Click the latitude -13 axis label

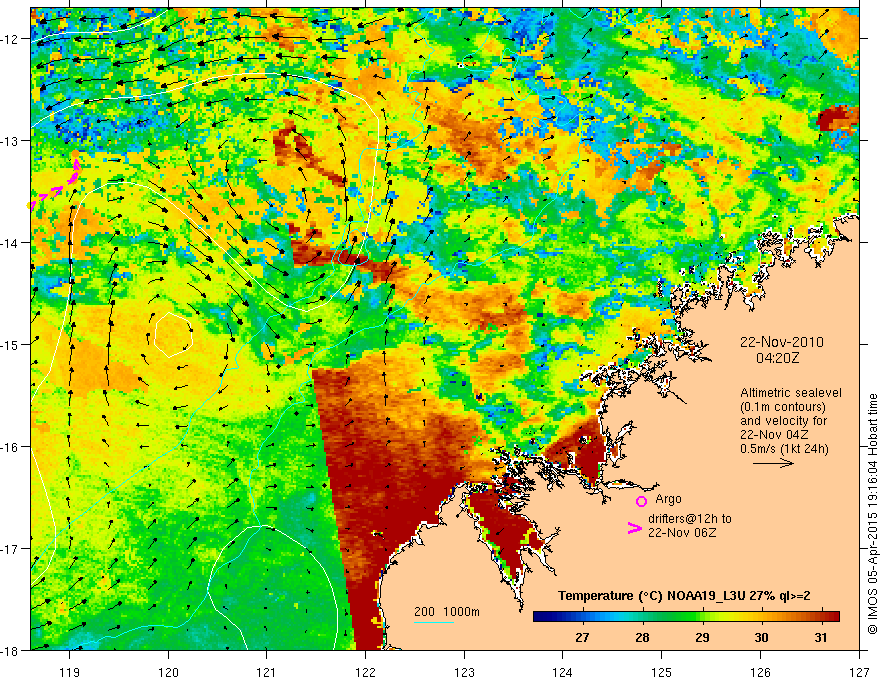pyautogui.click(x=9, y=141)
